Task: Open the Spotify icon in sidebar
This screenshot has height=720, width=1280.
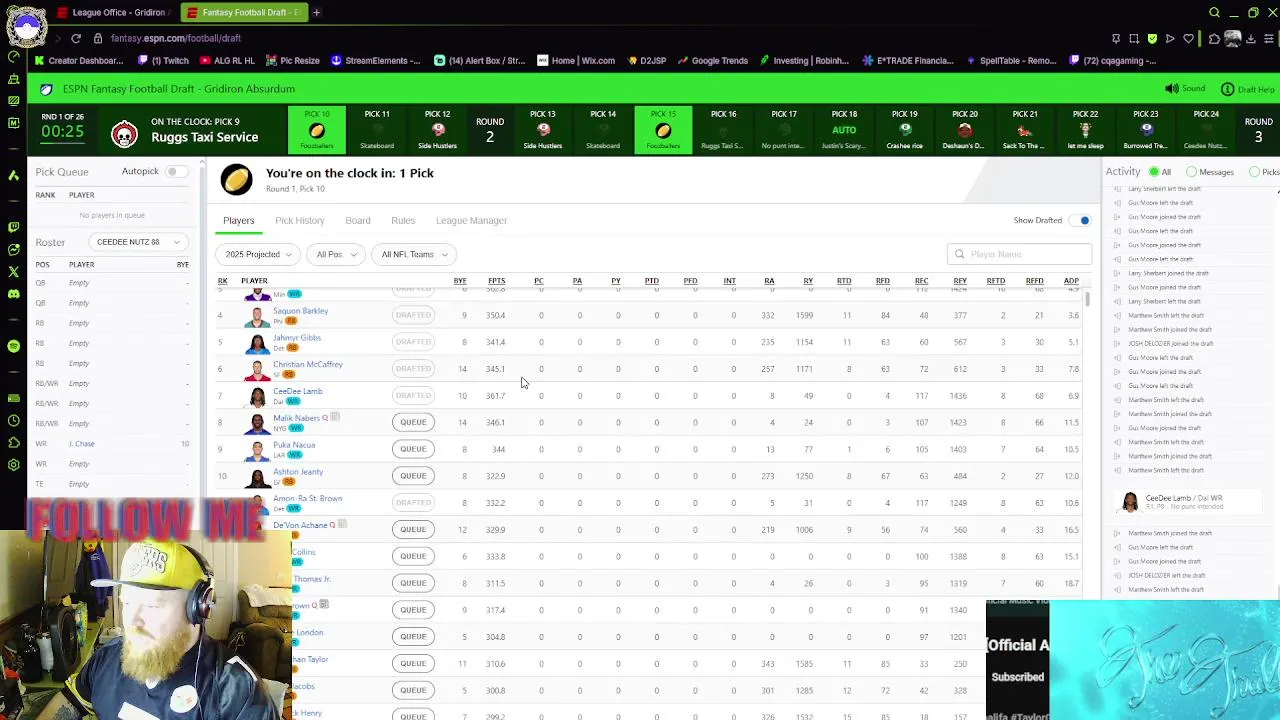Action: tap(13, 345)
